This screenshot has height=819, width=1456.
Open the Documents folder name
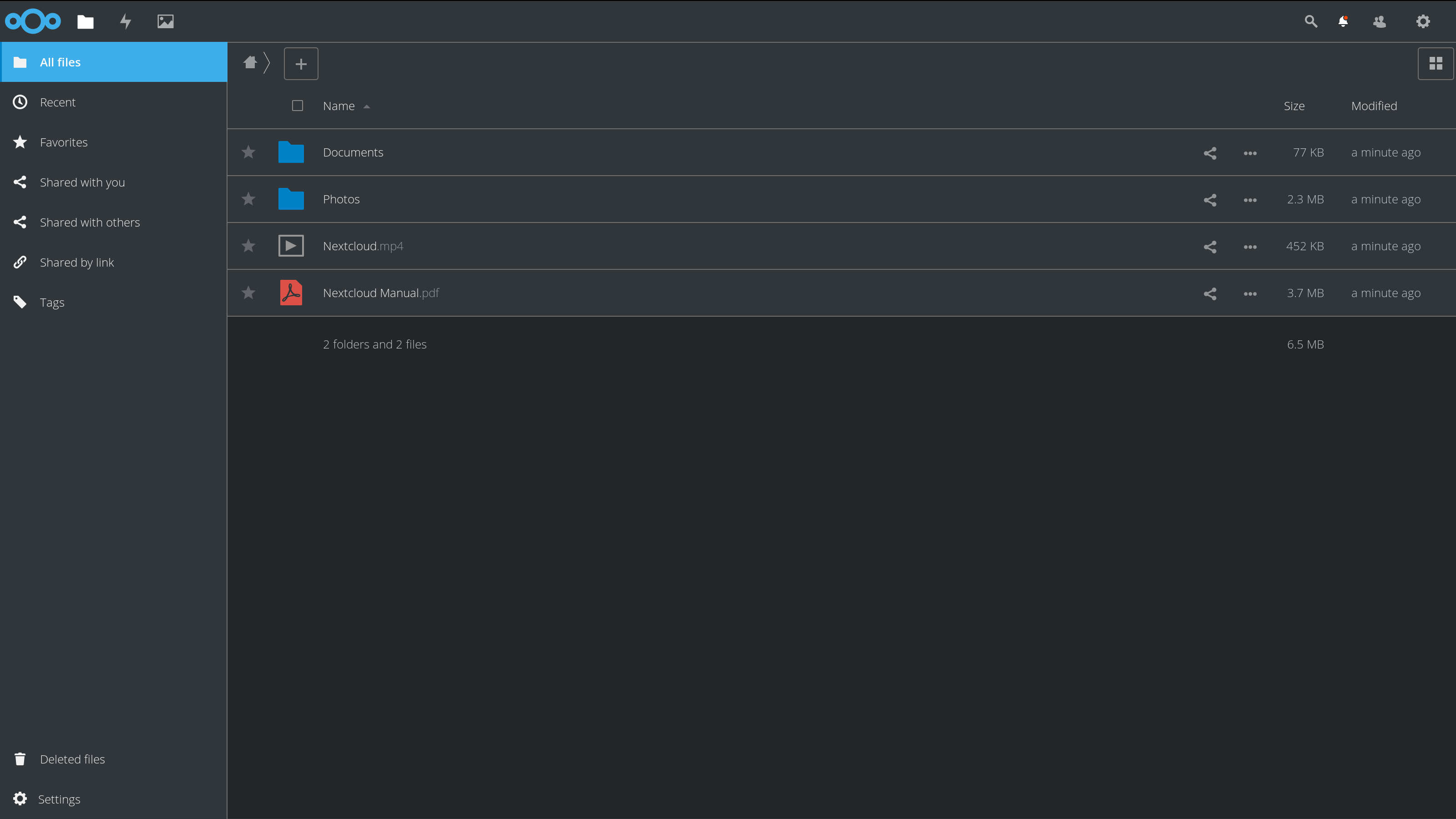click(x=353, y=152)
